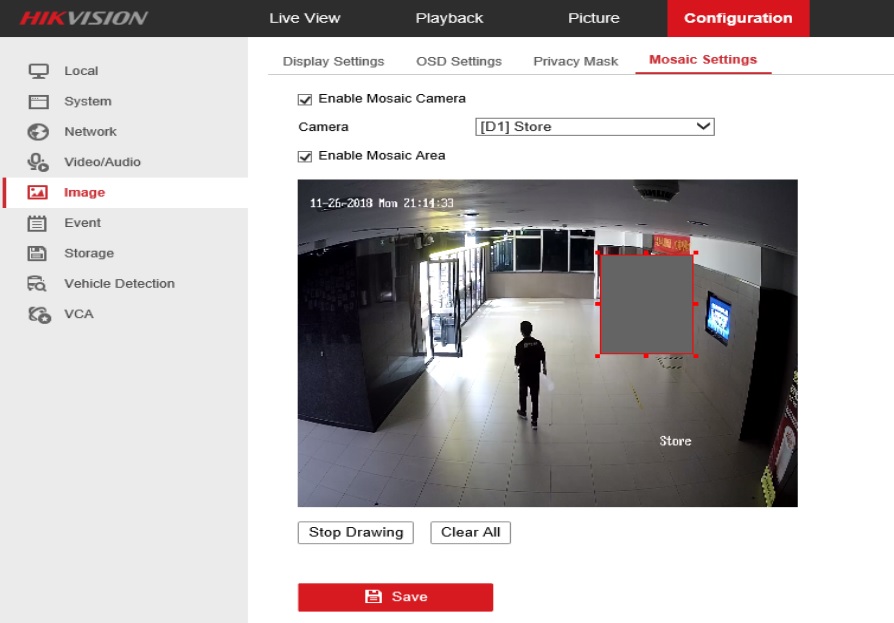The height and width of the screenshot is (623, 894).
Task: Click the Event calendar icon
Action: click(38, 223)
